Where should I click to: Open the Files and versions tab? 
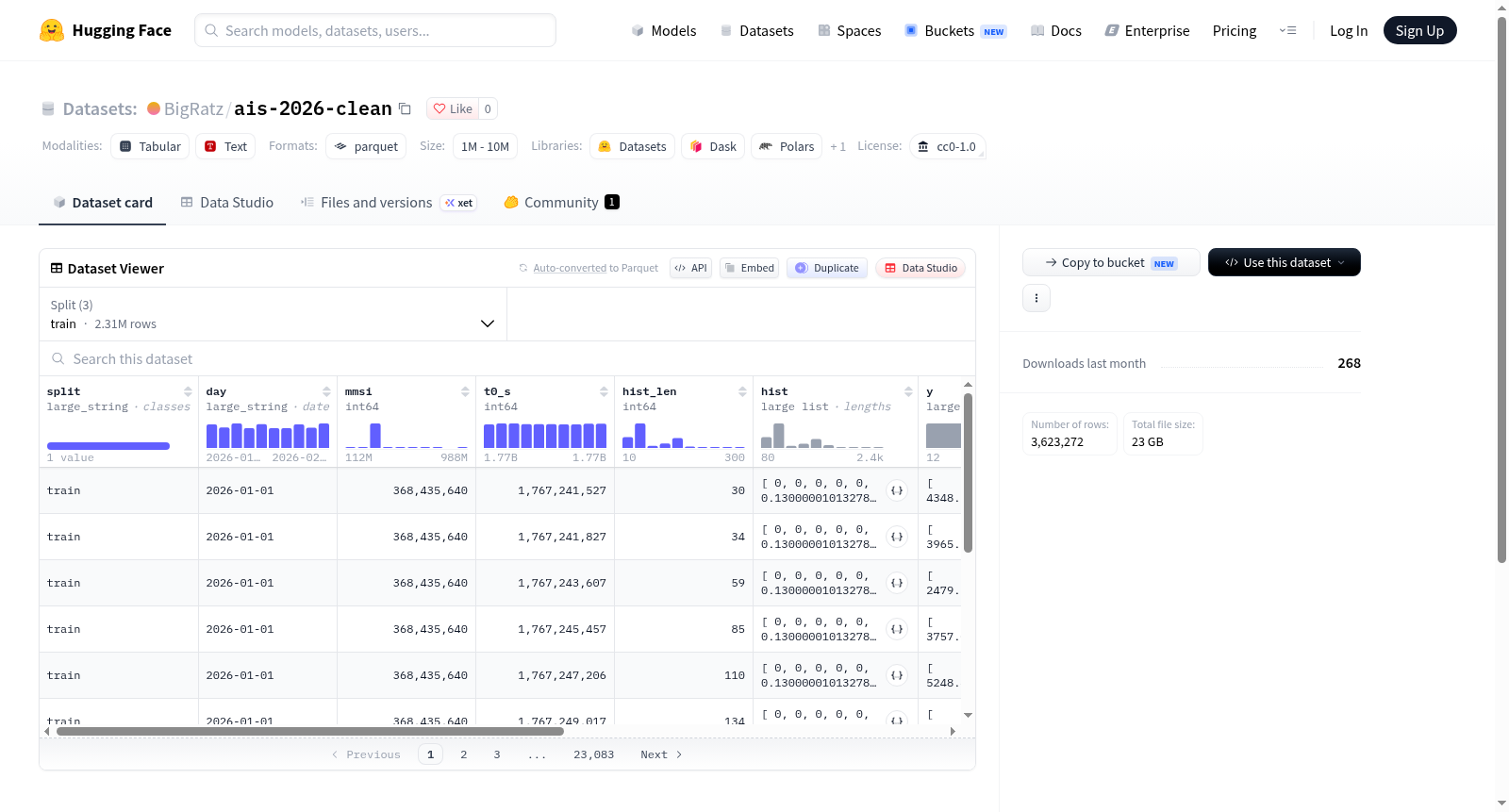point(389,203)
